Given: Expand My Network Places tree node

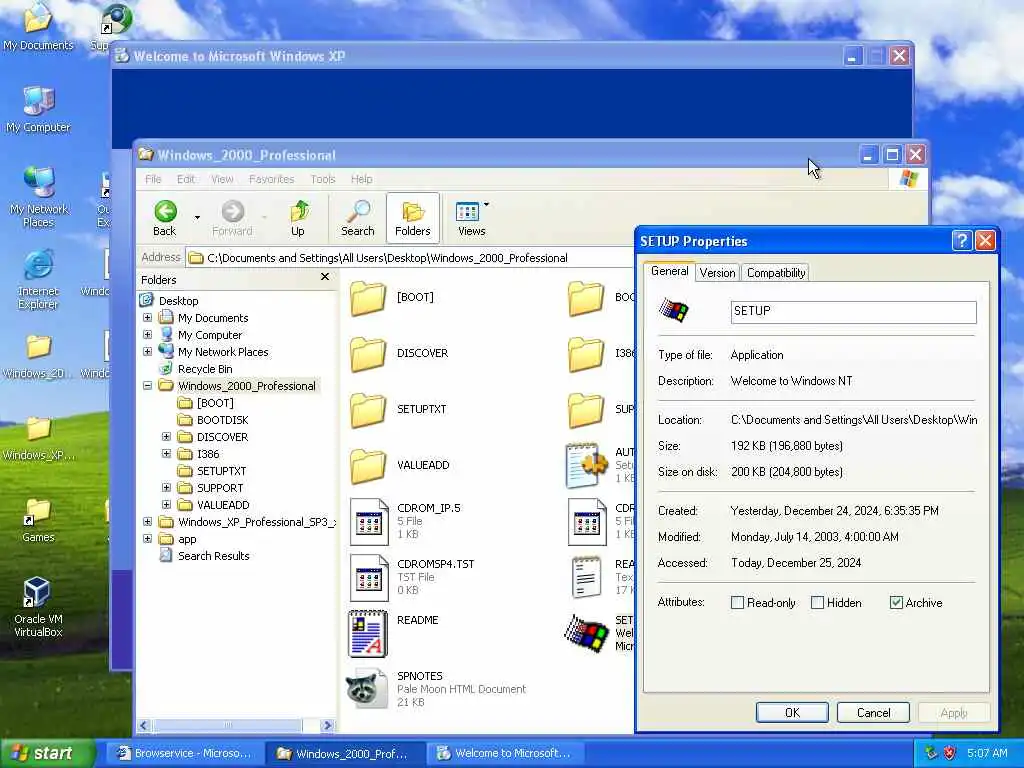Looking at the screenshot, I should 148,352.
